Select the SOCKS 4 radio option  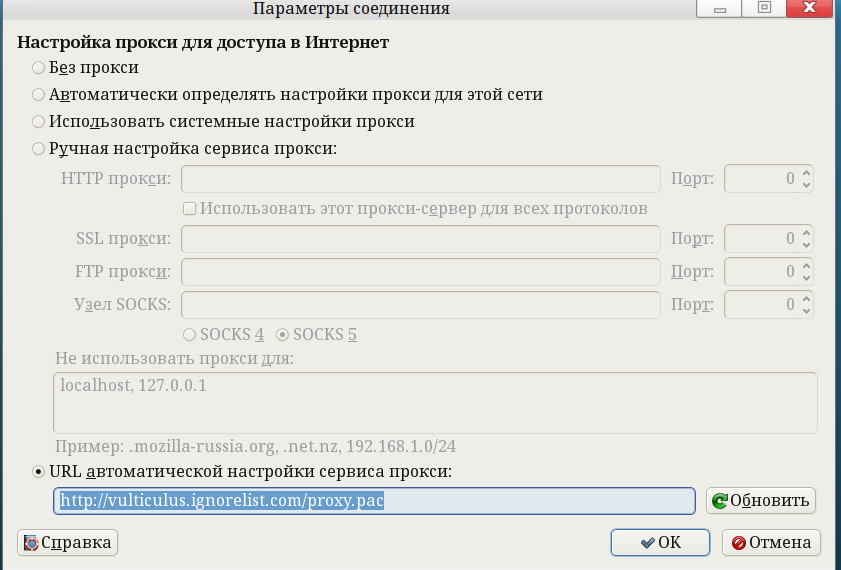[x=188, y=334]
